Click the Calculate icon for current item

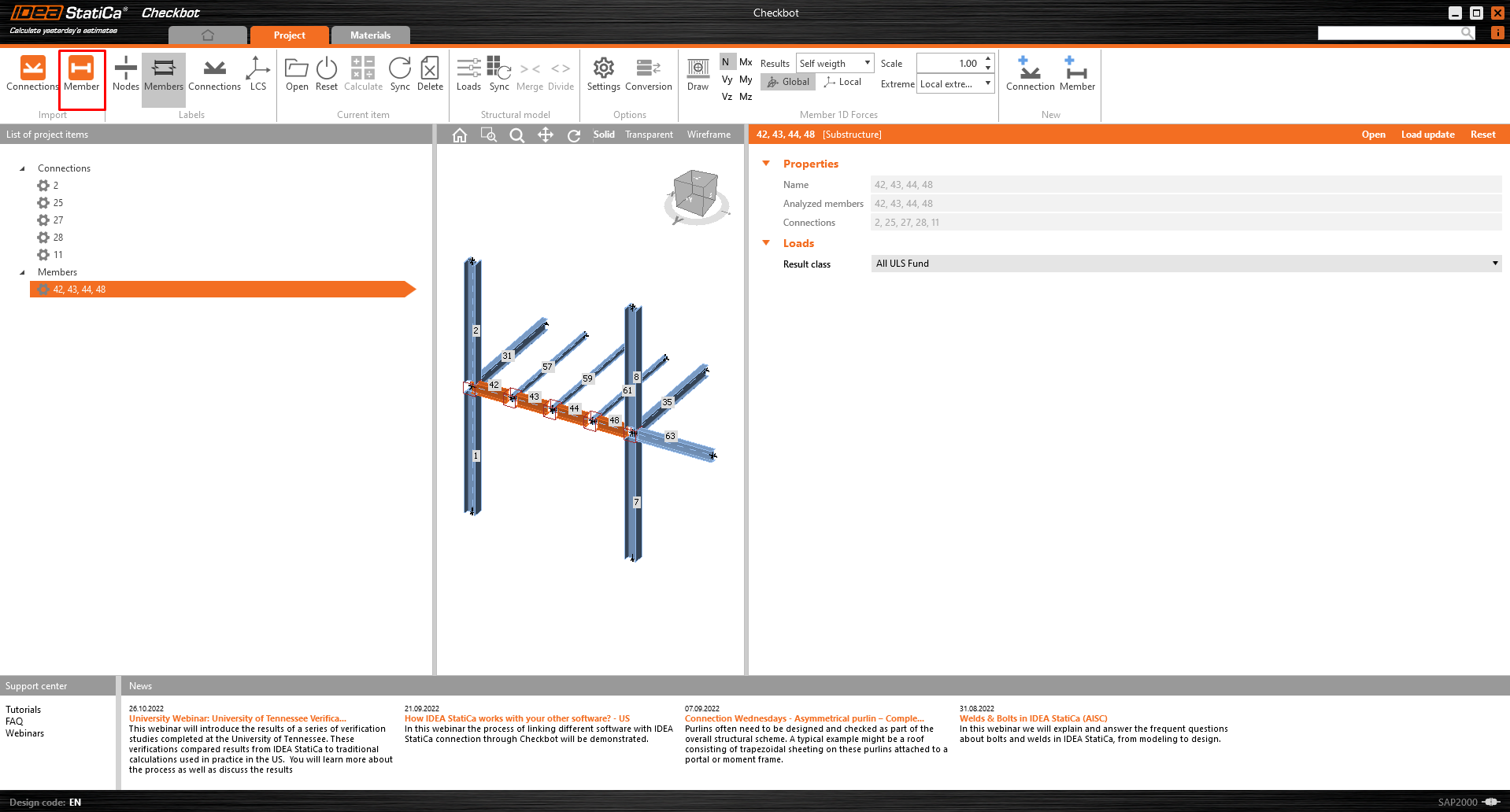click(363, 75)
